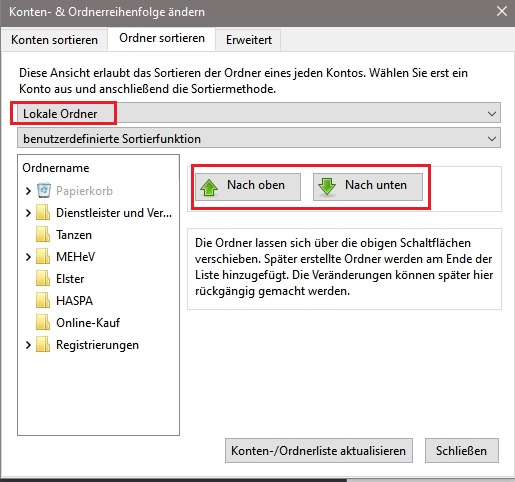Open the benutzerdefinierte Sortierfunktion dropdown
The height and width of the screenshot is (482, 515).
[259, 139]
